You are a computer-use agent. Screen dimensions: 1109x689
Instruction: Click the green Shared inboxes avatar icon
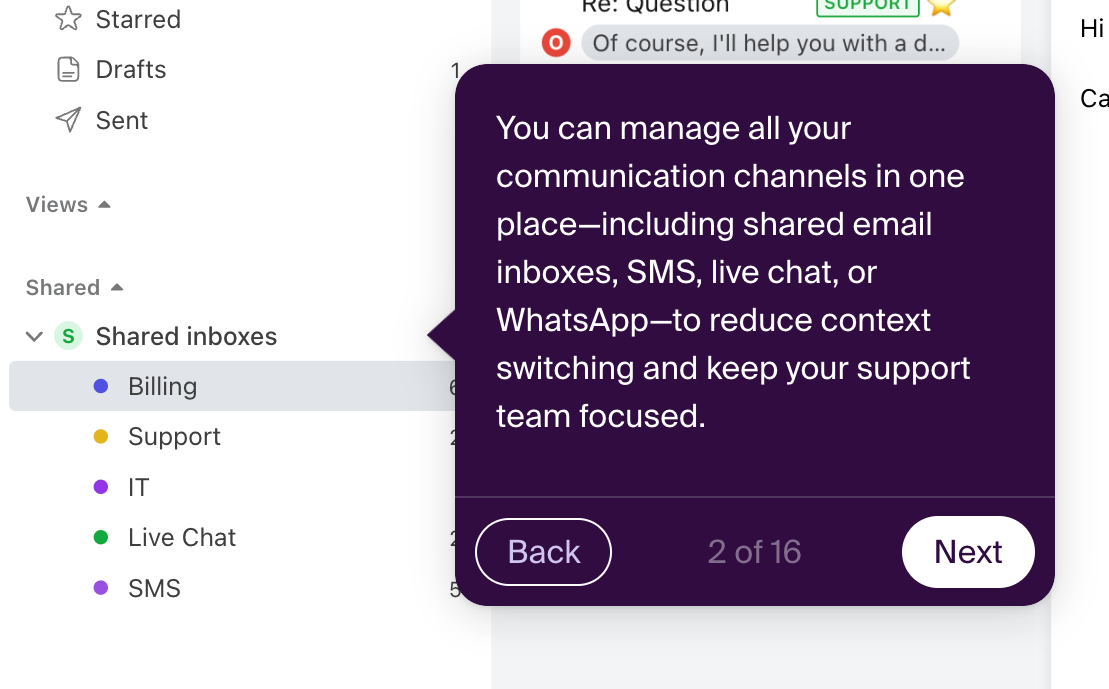click(x=68, y=337)
